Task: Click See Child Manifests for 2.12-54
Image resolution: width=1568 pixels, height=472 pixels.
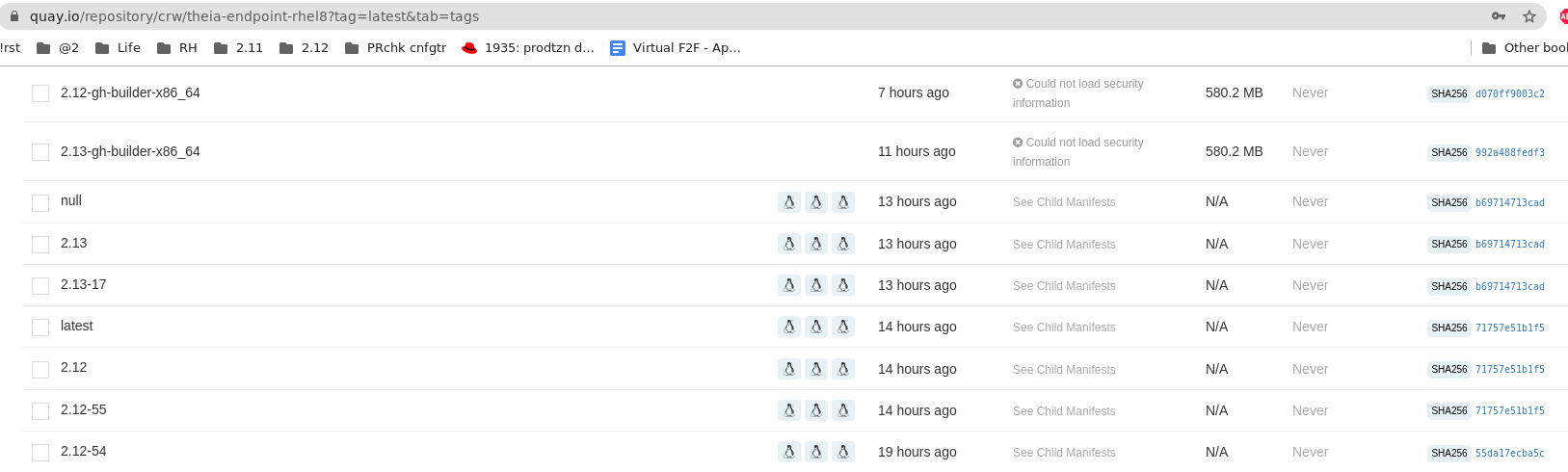Action: (x=1064, y=453)
